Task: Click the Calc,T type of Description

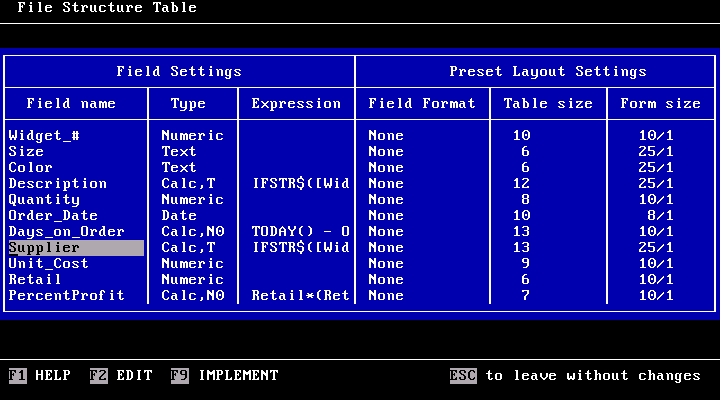Action: [x=188, y=184]
